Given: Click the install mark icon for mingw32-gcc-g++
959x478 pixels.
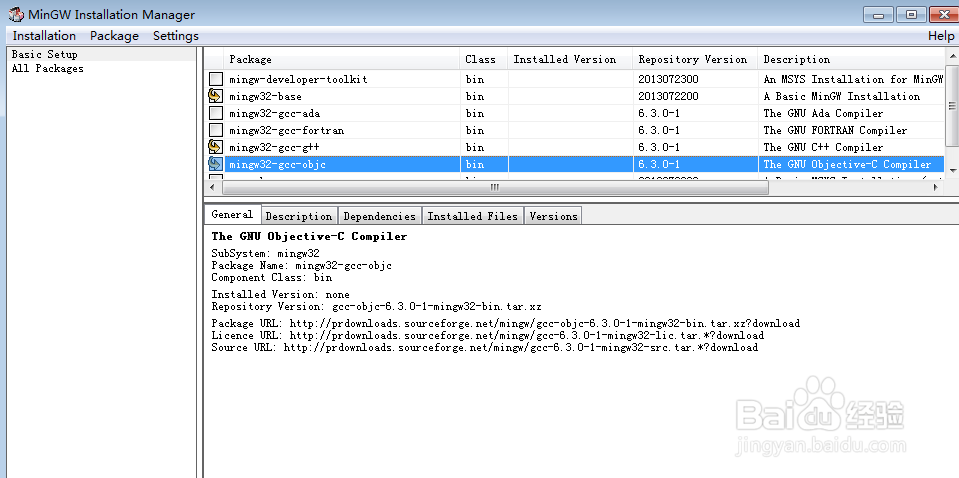Looking at the screenshot, I should pos(215,147).
